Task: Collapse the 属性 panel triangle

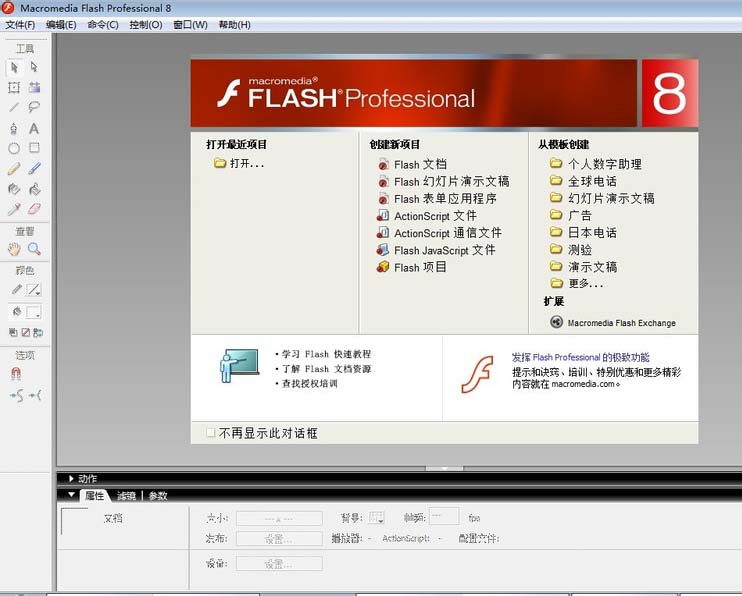Action: 71,495
